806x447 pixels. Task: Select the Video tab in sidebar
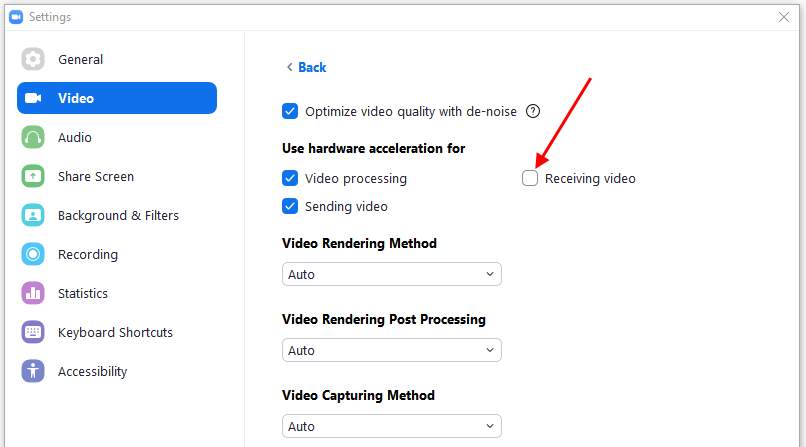[117, 98]
